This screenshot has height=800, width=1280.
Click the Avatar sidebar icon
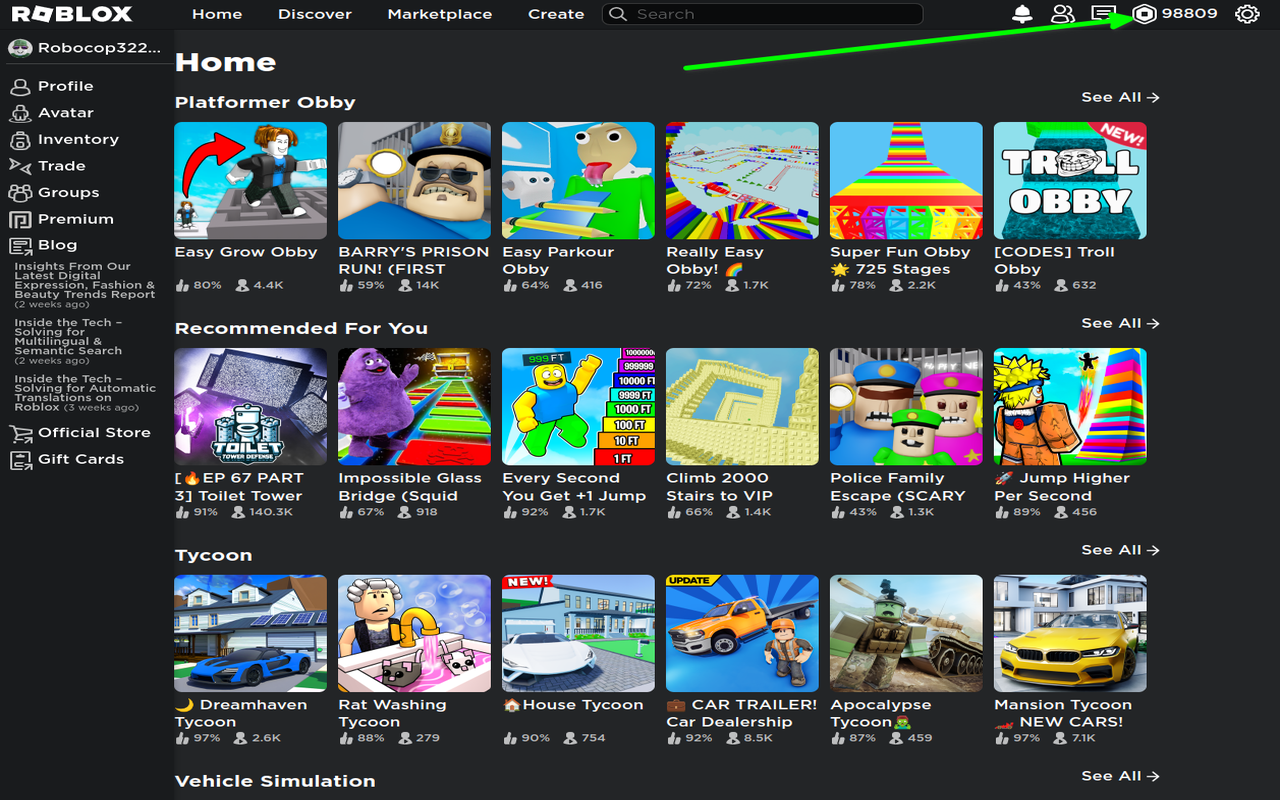(20, 113)
